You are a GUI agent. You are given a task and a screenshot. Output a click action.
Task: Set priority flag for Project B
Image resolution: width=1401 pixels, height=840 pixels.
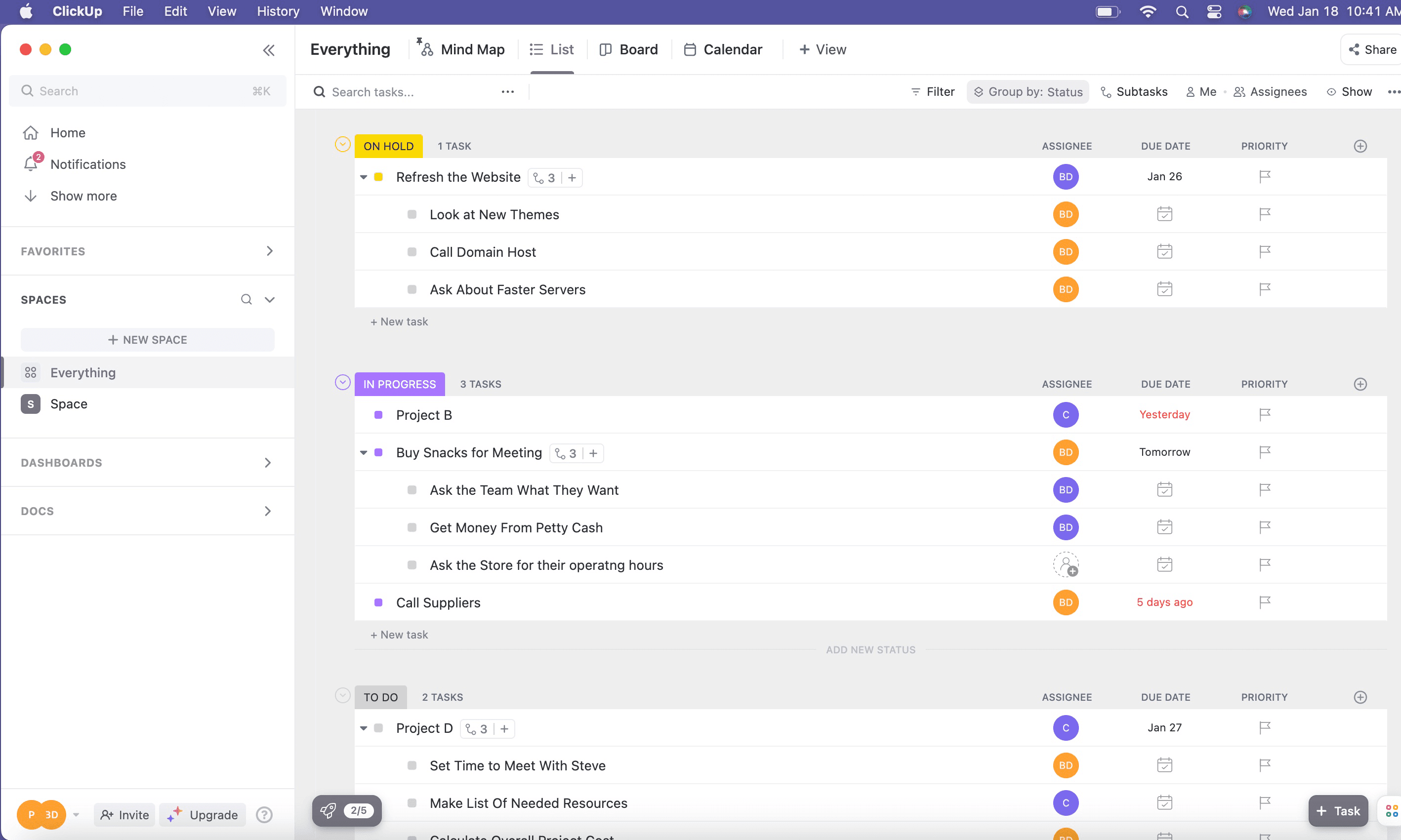coord(1265,414)
